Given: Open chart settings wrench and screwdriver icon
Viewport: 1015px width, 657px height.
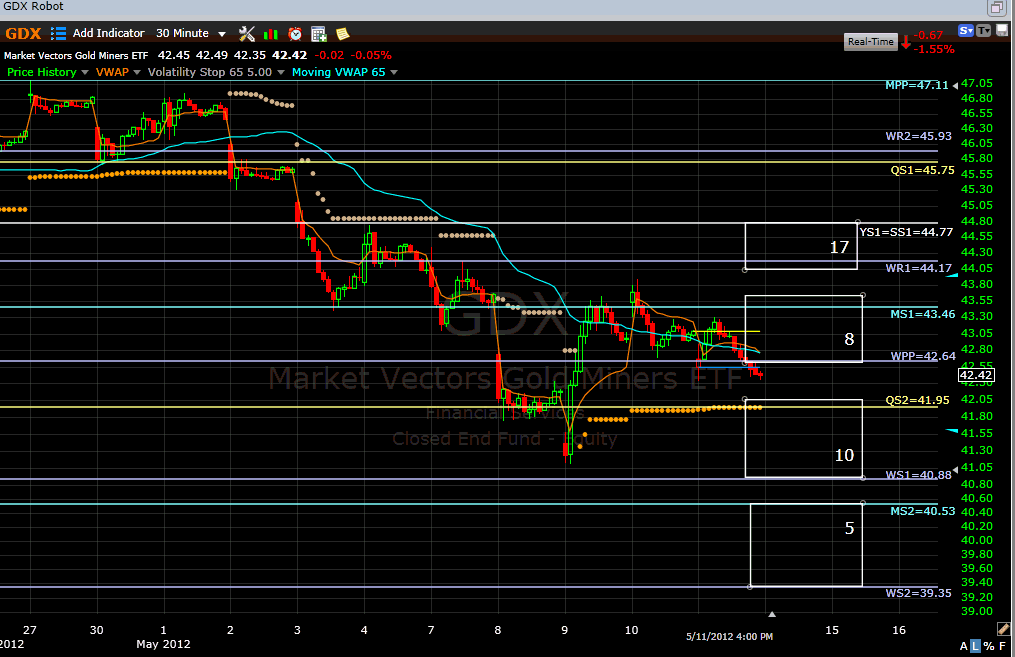Looking at the screenshot, I should pos(247,34).
